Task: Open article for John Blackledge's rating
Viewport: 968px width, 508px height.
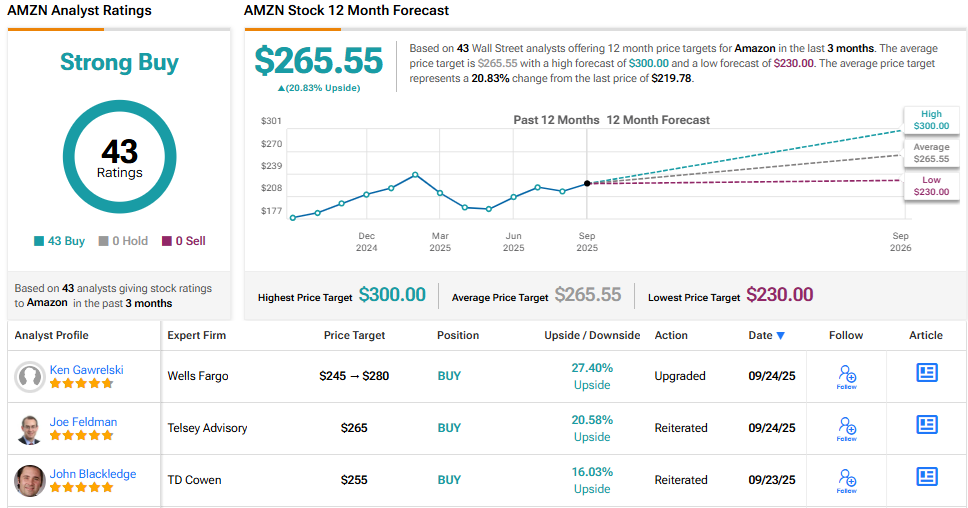Action: coord(927,476)
